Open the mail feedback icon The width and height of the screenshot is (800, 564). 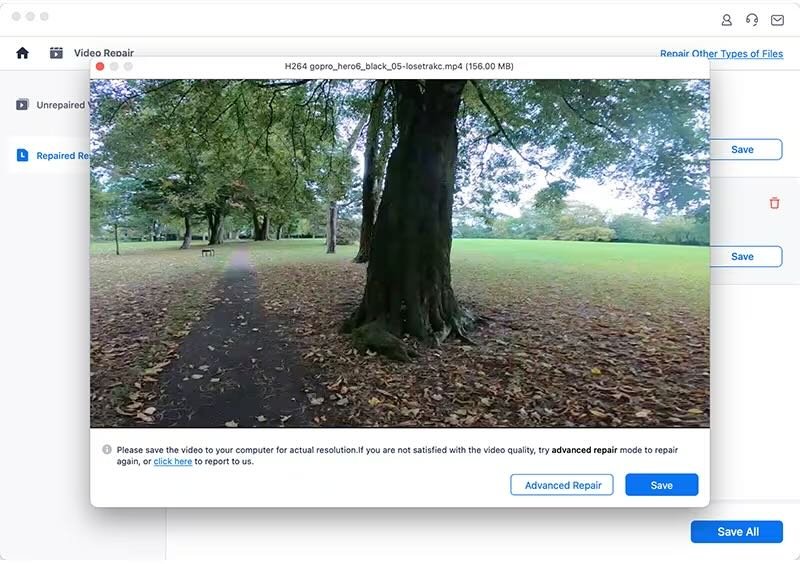pyautogui.click(x=777, y=20)
